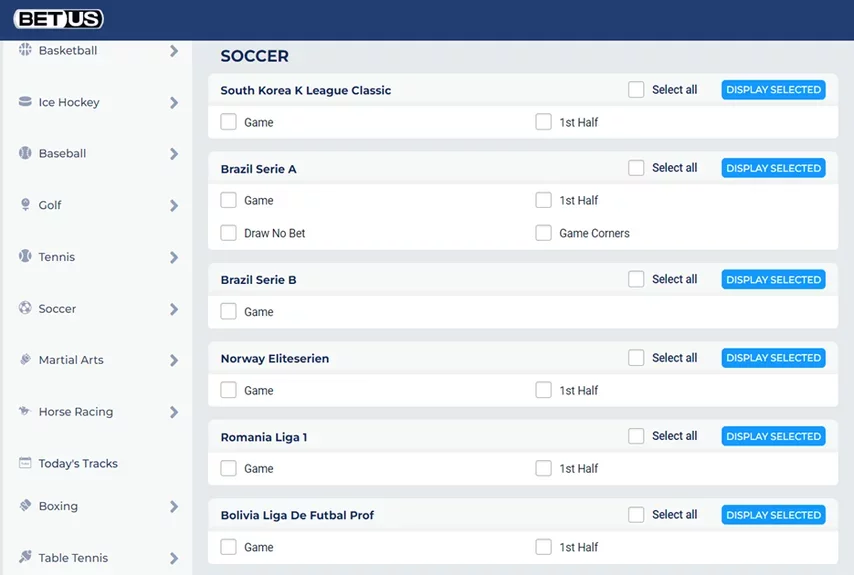Open the Horse Racing icon
Viewport: 854px width, 575px height.
(x=25, y=411)
